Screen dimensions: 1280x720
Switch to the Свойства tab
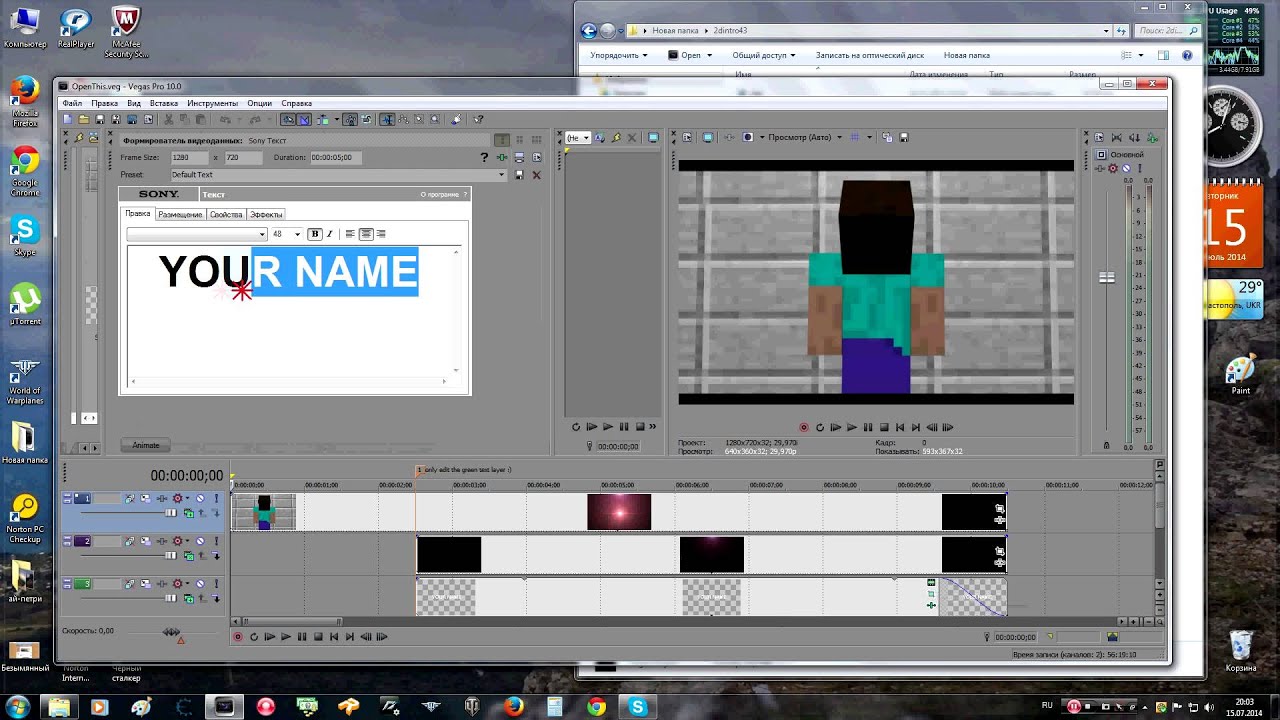(226, 214)
